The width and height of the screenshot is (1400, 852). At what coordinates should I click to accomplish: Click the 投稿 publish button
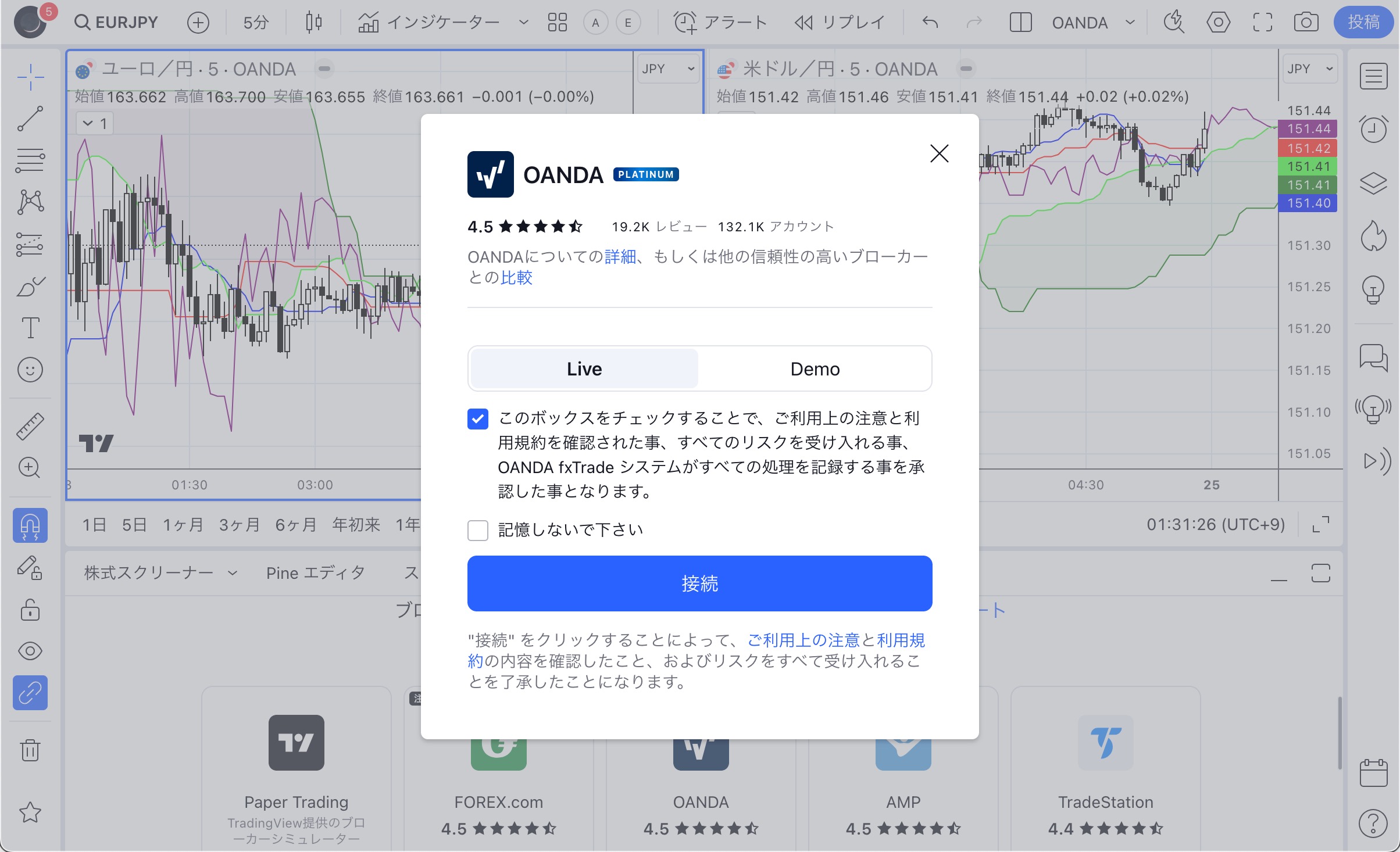[x=1363, y=22]
